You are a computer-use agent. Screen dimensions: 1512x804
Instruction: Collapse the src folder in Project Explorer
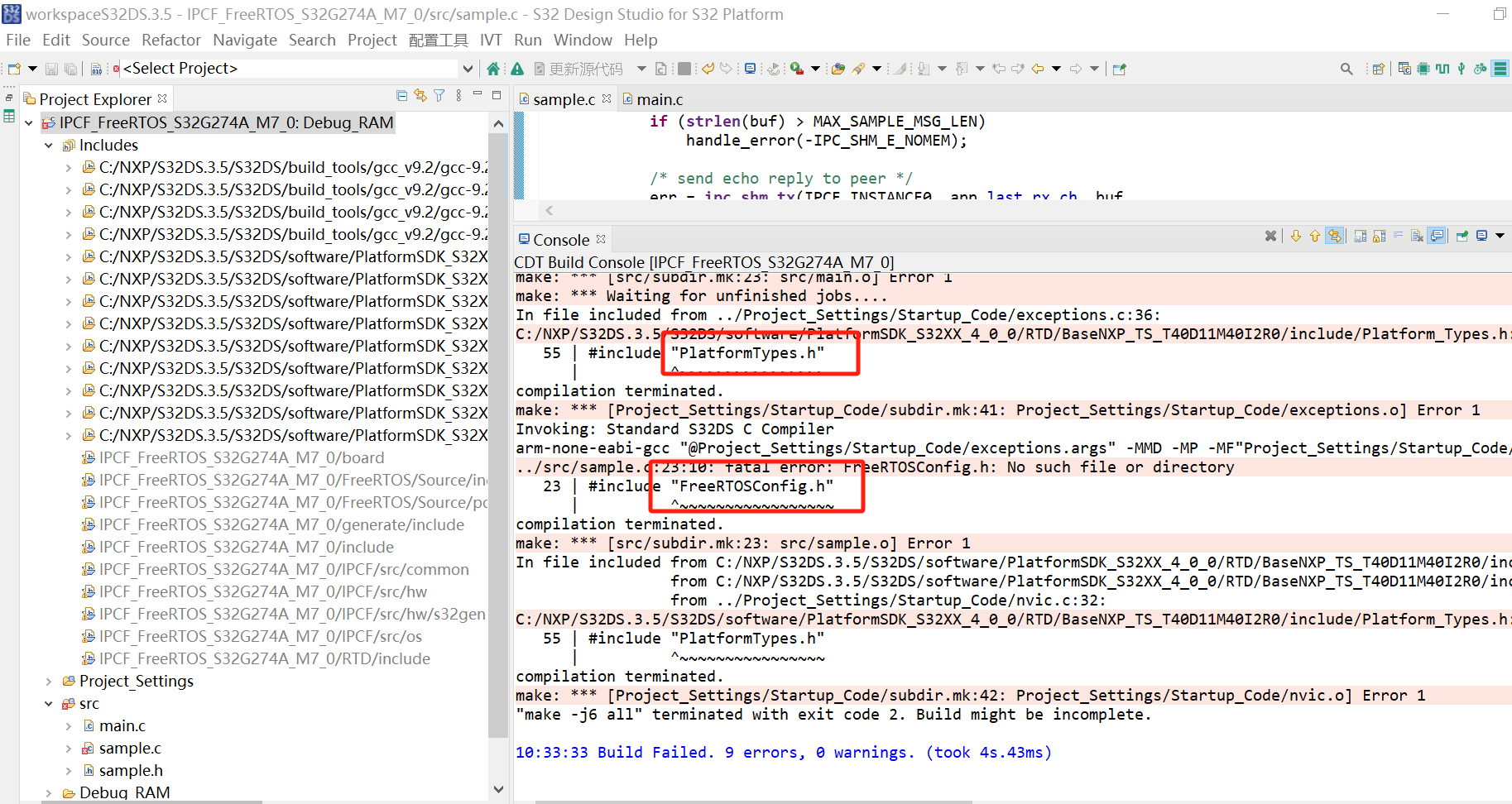(x=49, y=703)
